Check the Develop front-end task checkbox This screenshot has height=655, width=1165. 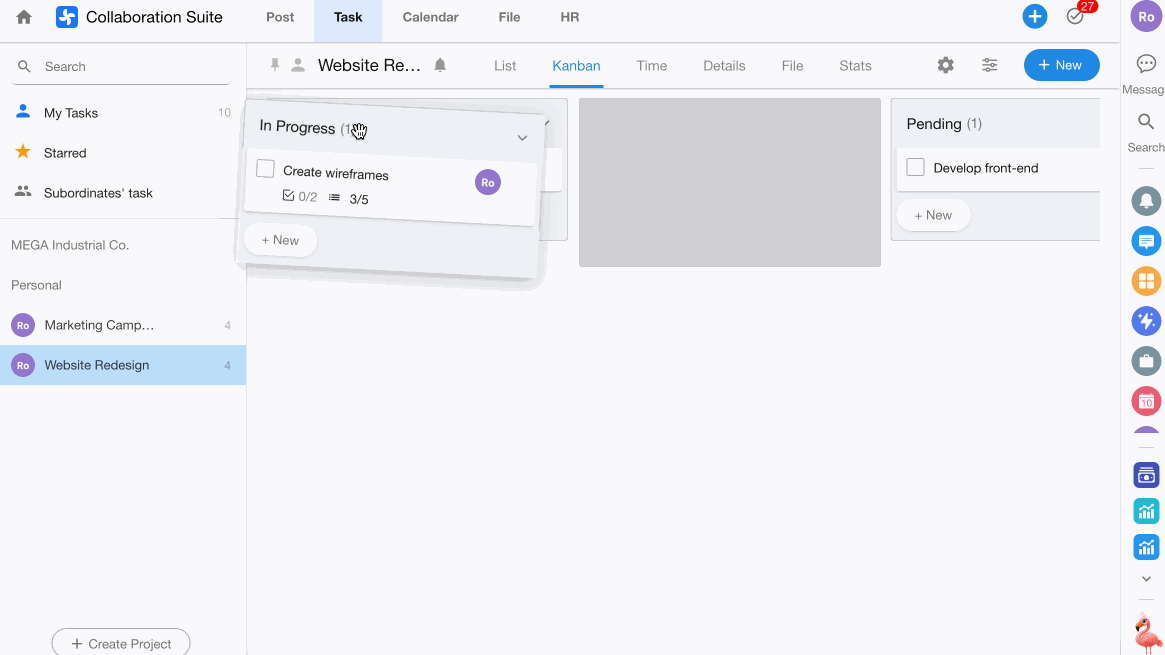coord(915,168)
